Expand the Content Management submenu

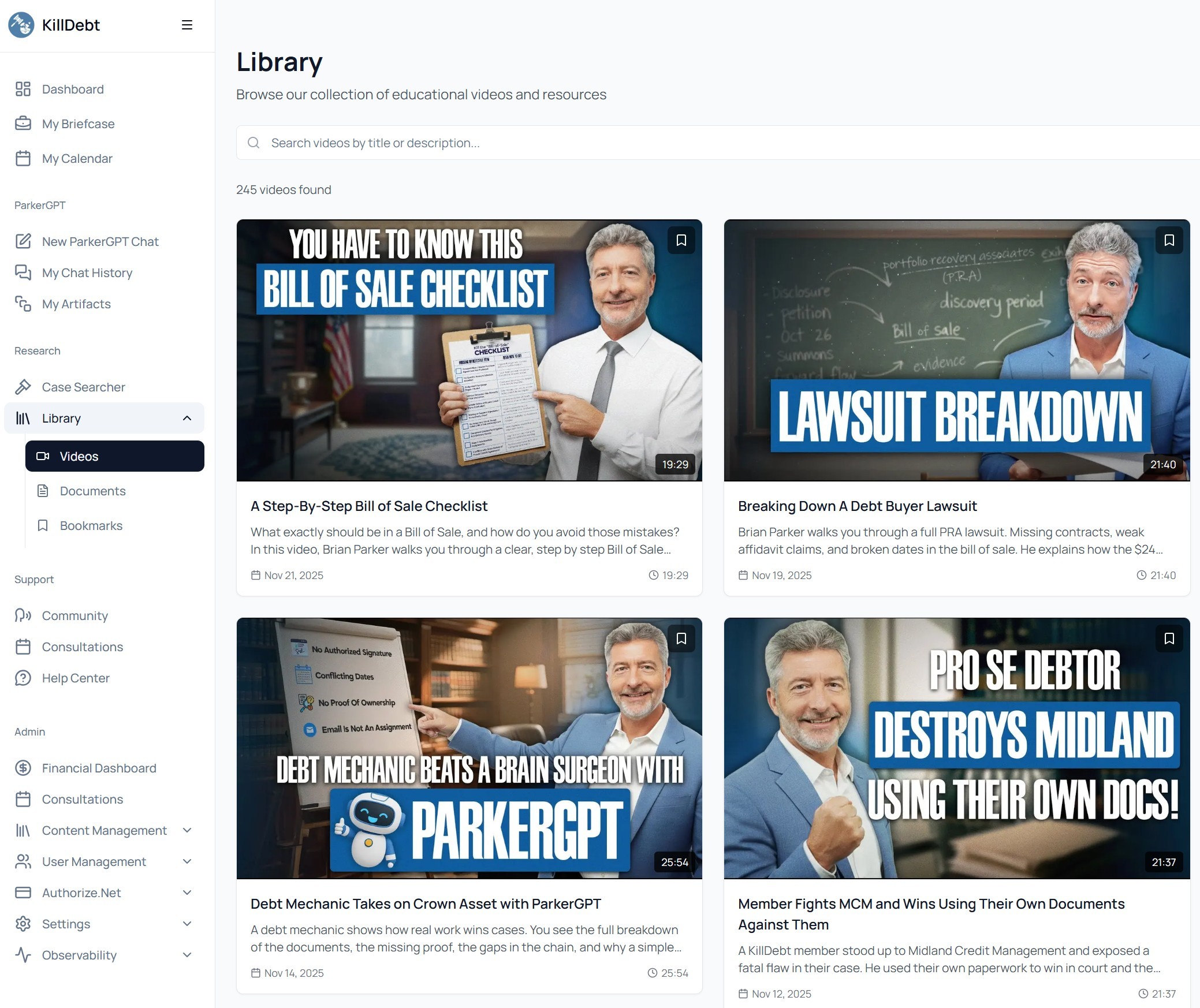(187, 830)
